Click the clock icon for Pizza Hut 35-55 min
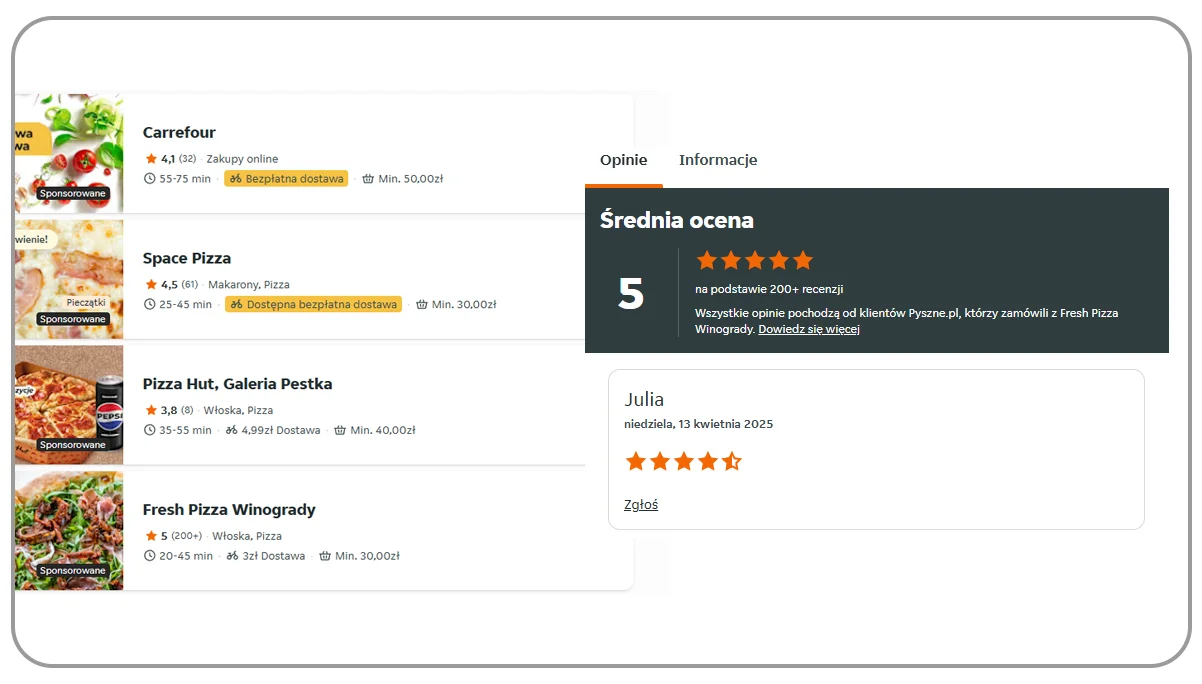 [x=152, y=430]
